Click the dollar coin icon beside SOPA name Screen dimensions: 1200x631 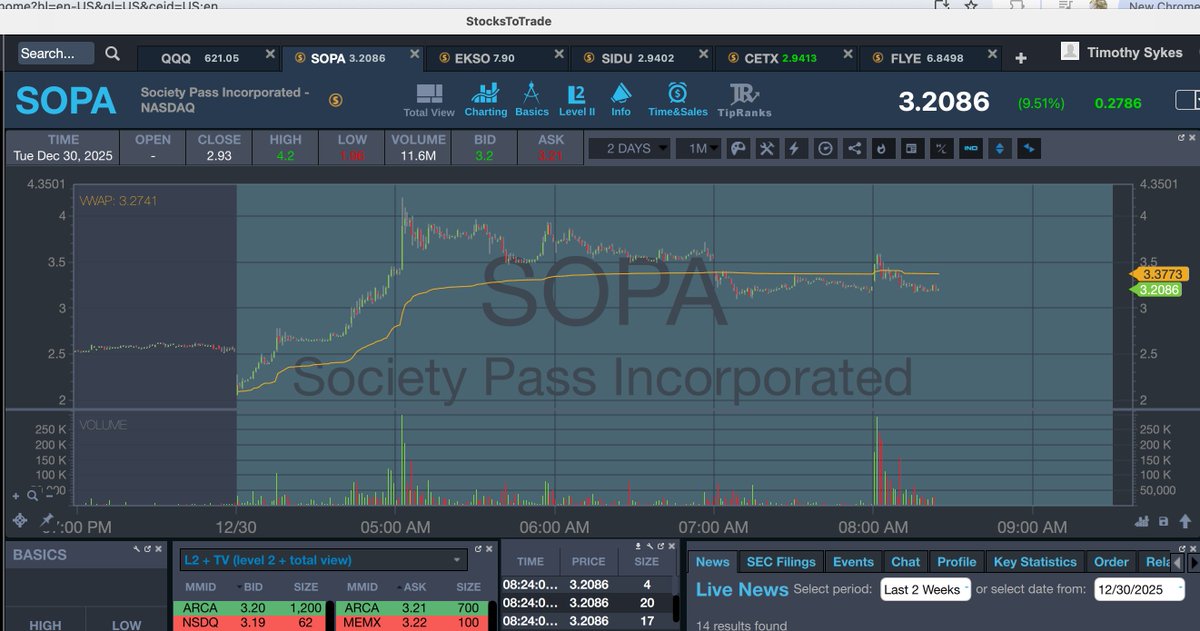335,100
